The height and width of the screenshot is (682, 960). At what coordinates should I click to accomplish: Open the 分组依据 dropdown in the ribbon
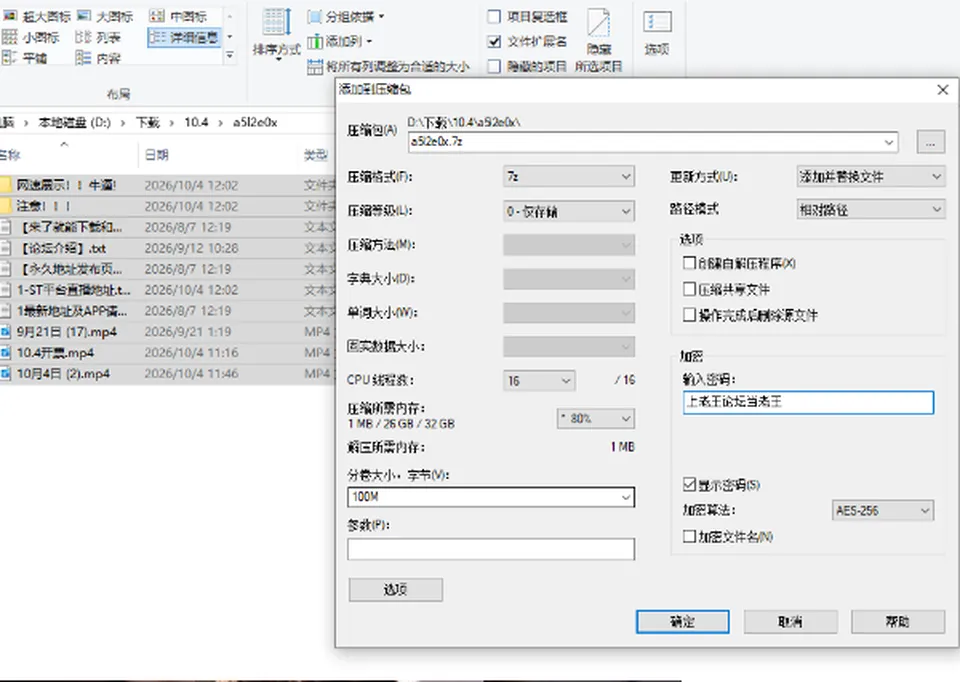point(346,17)
